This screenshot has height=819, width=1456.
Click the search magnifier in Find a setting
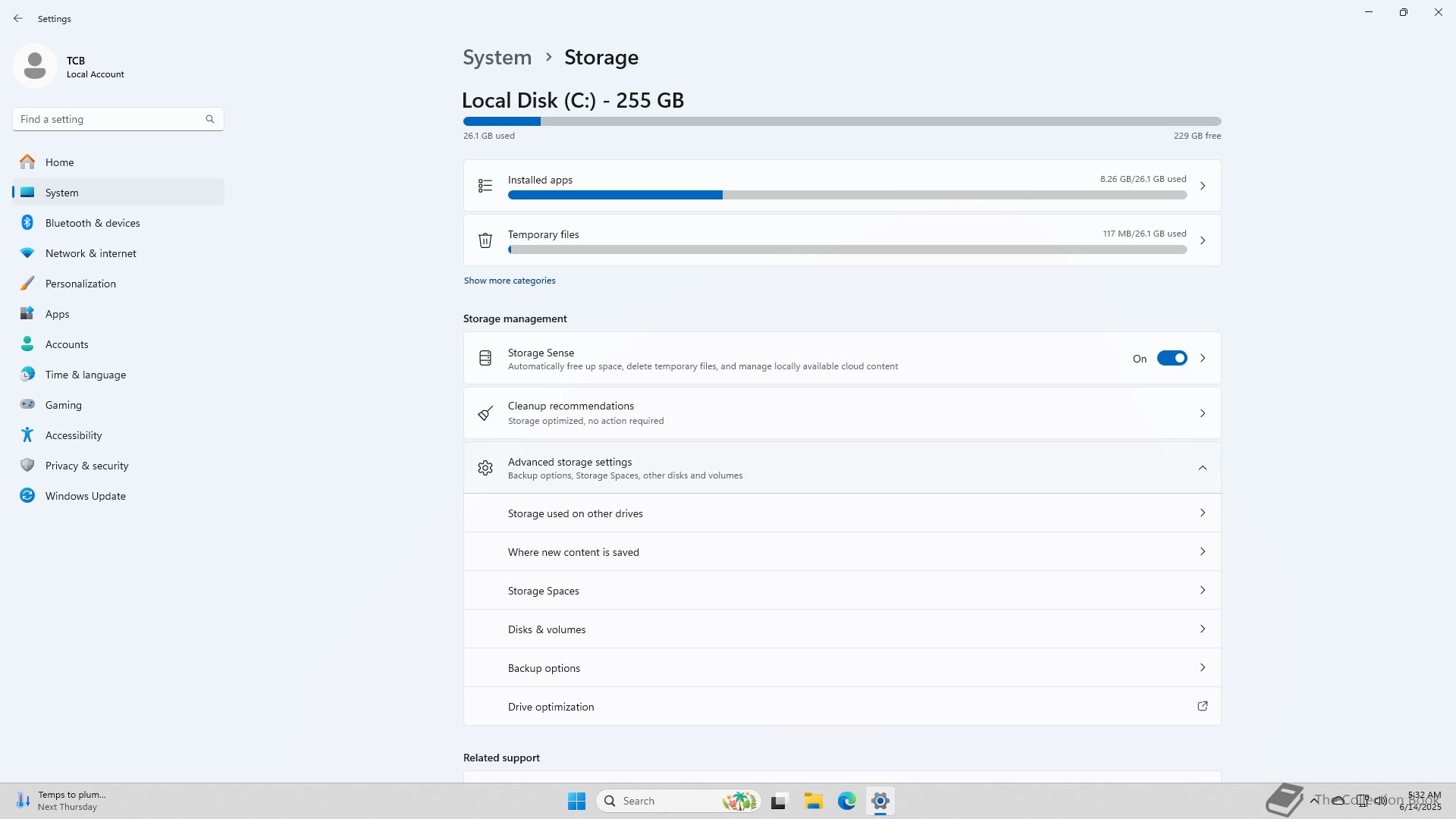pyautogui.click(x=210, y=119)
